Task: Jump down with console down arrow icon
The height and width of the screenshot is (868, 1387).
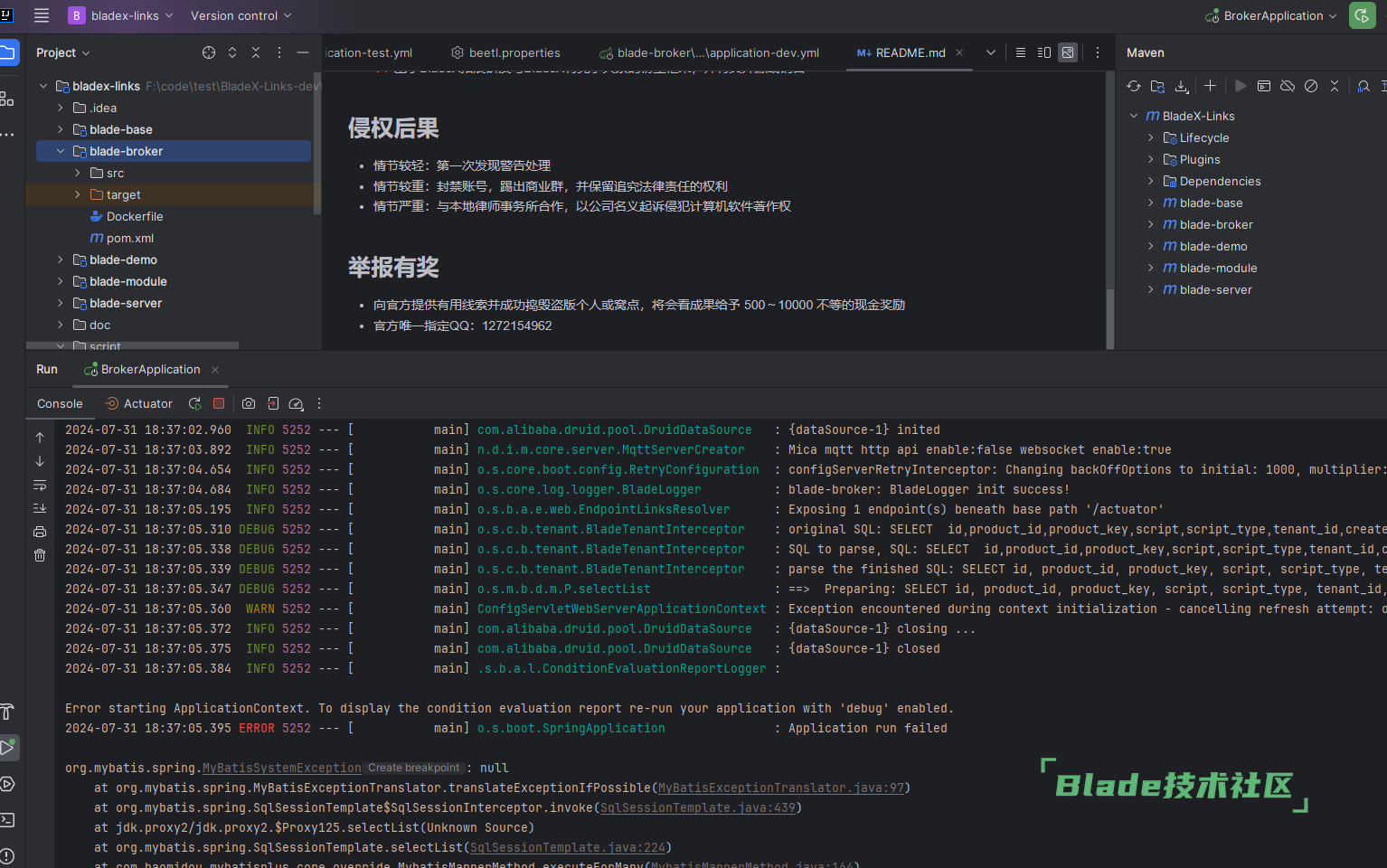Action: (40, 460)
